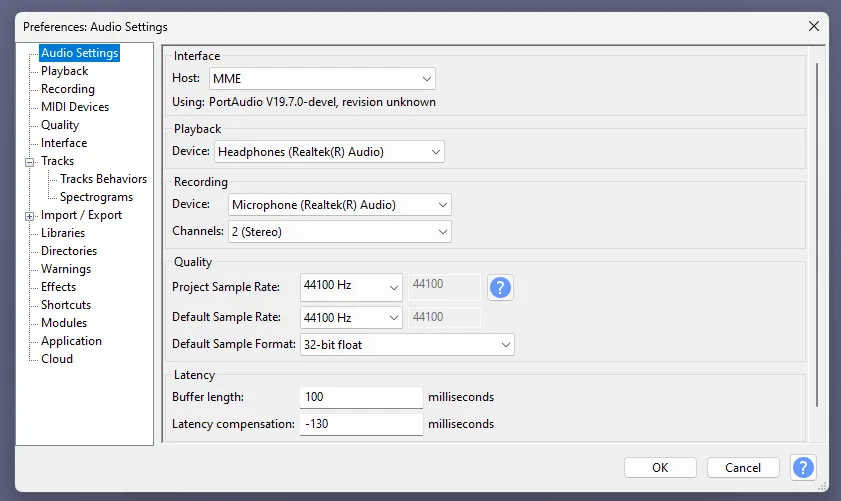Click the Latency compensation input field

click(360, 424)
